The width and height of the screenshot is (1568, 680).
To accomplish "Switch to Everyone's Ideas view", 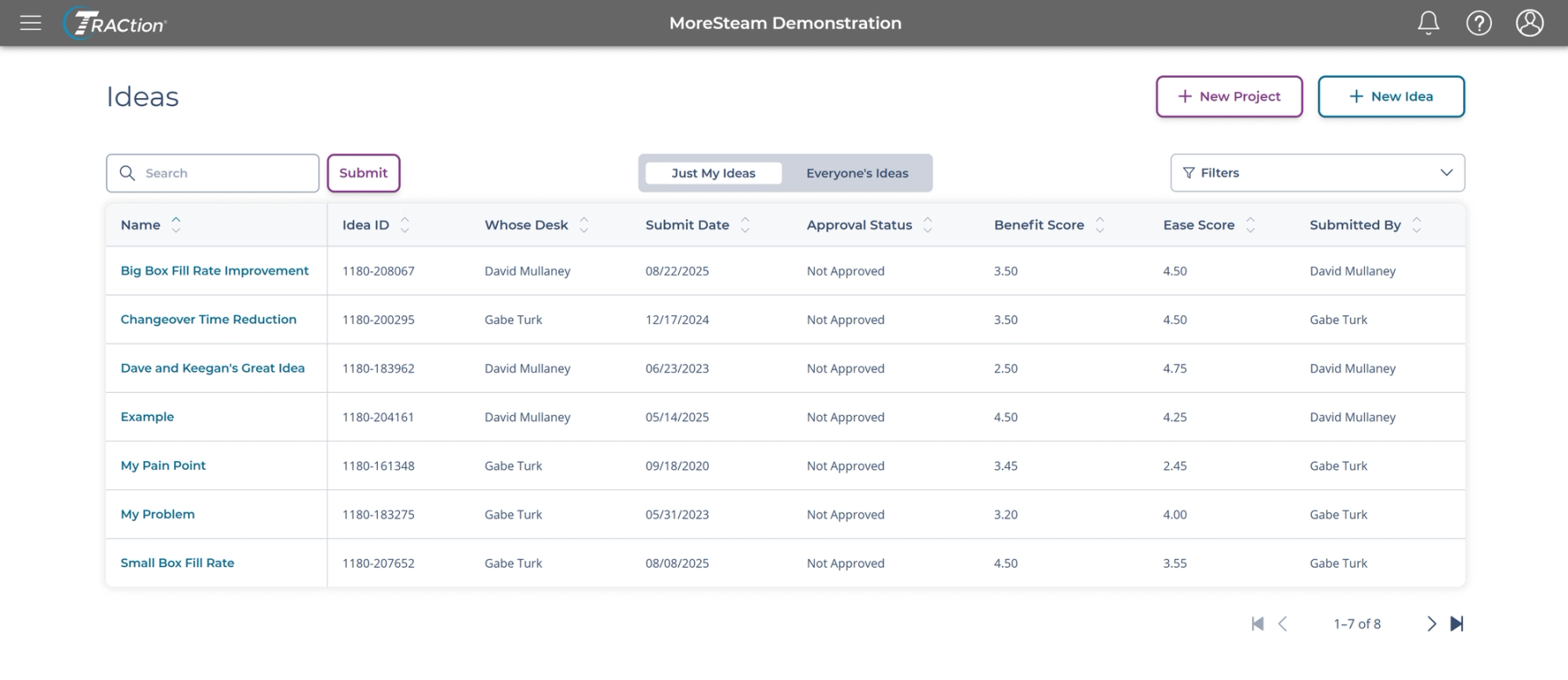I will click(857, 173).
